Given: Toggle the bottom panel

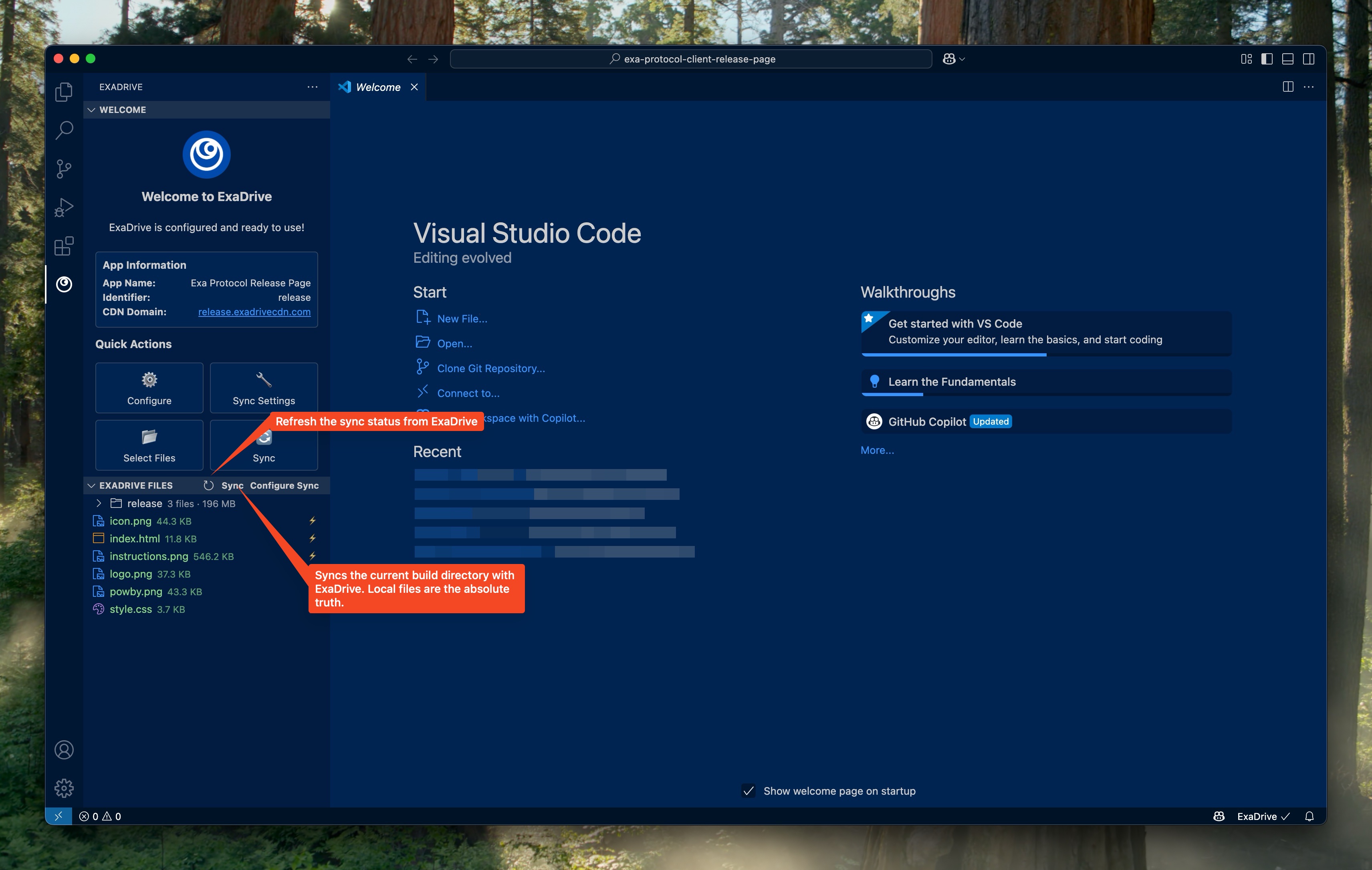Looking at the screenshot, I should click(1288, 59).
